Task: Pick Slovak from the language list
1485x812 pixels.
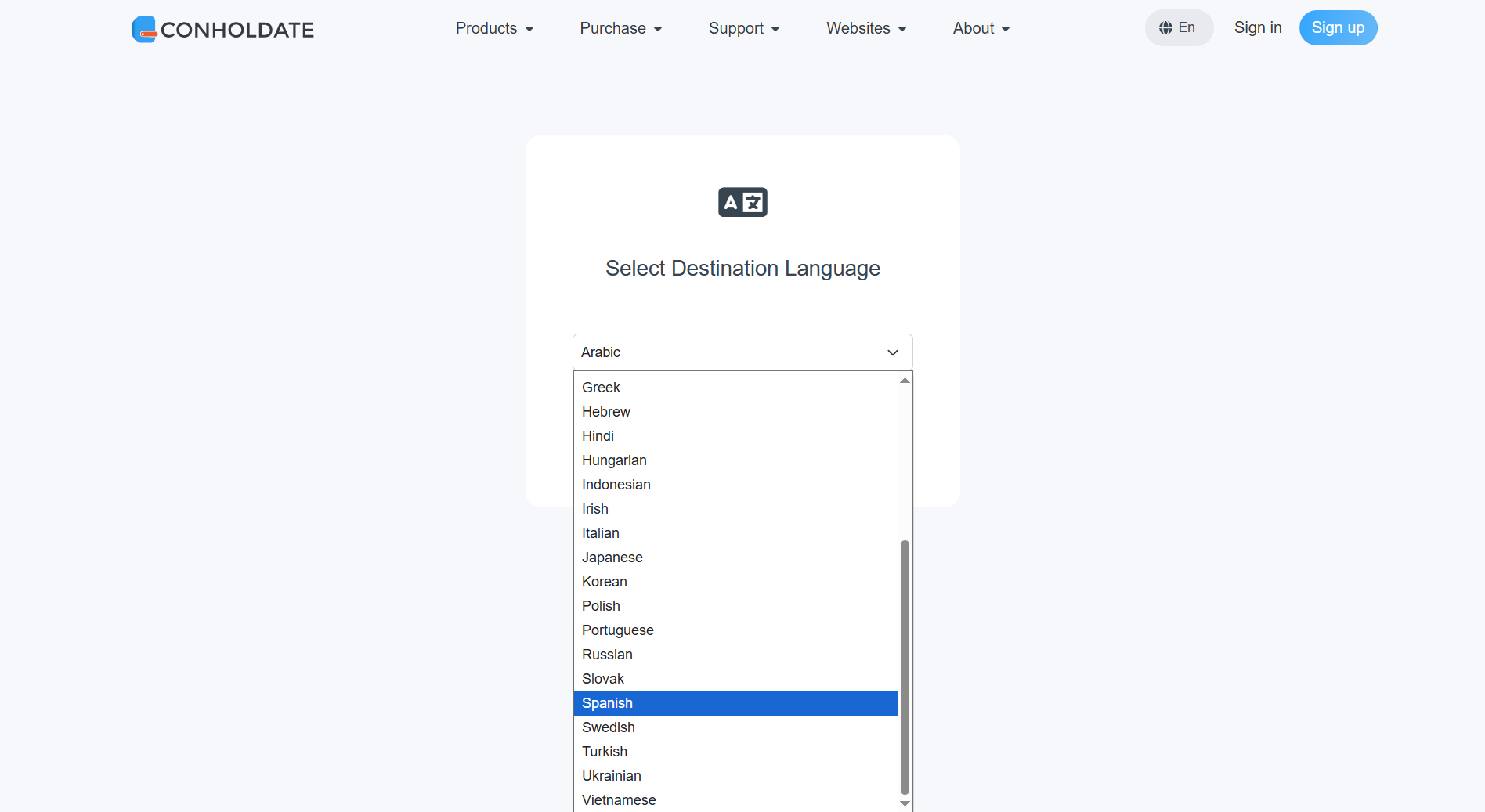Action: [735, 679]
